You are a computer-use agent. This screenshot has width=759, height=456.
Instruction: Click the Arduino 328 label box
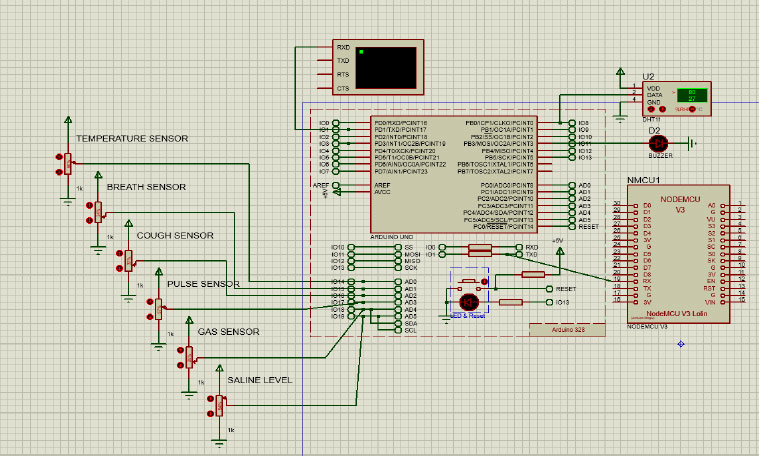[x=562, y=328]
